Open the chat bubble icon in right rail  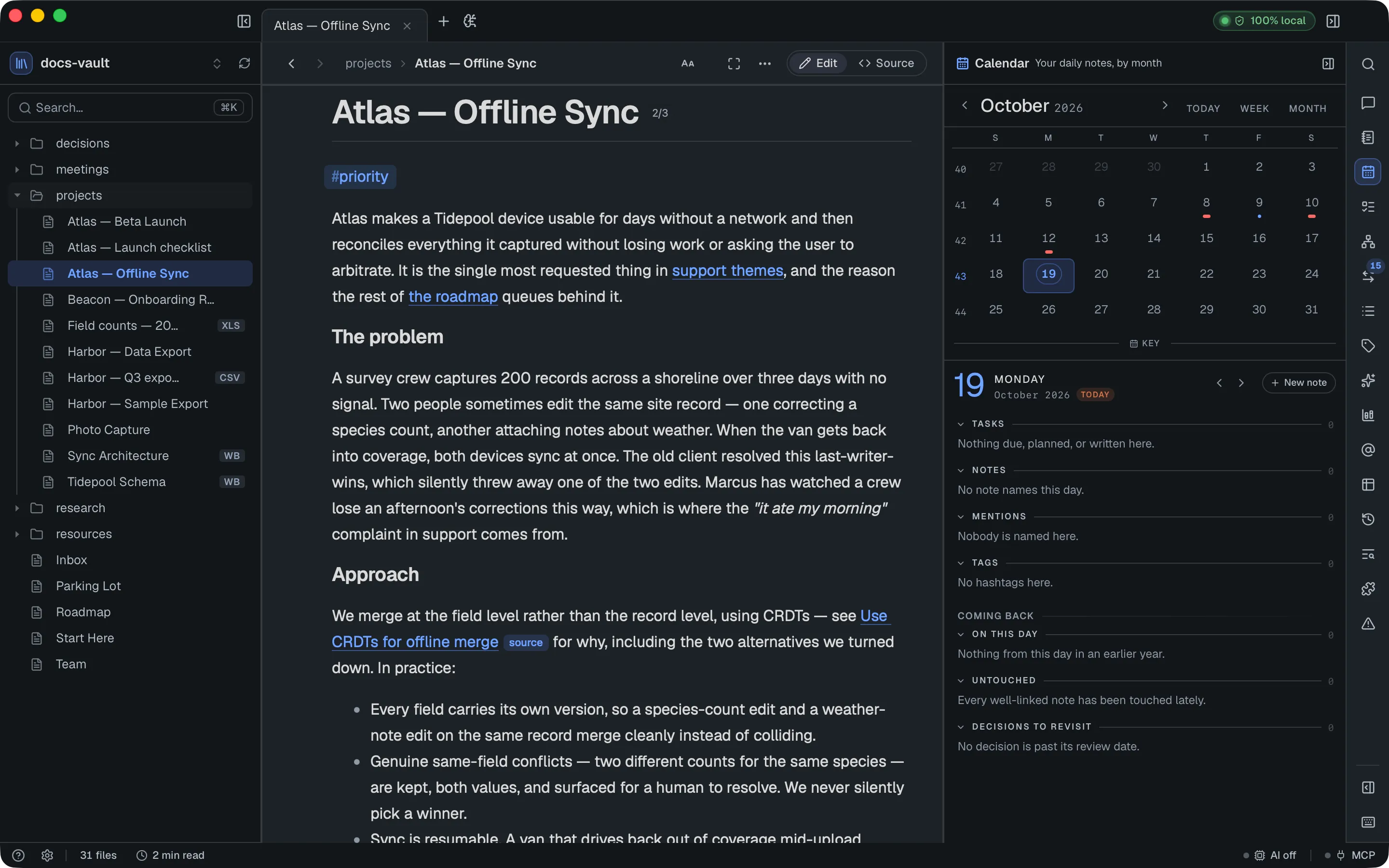(x=1368, y=103)
